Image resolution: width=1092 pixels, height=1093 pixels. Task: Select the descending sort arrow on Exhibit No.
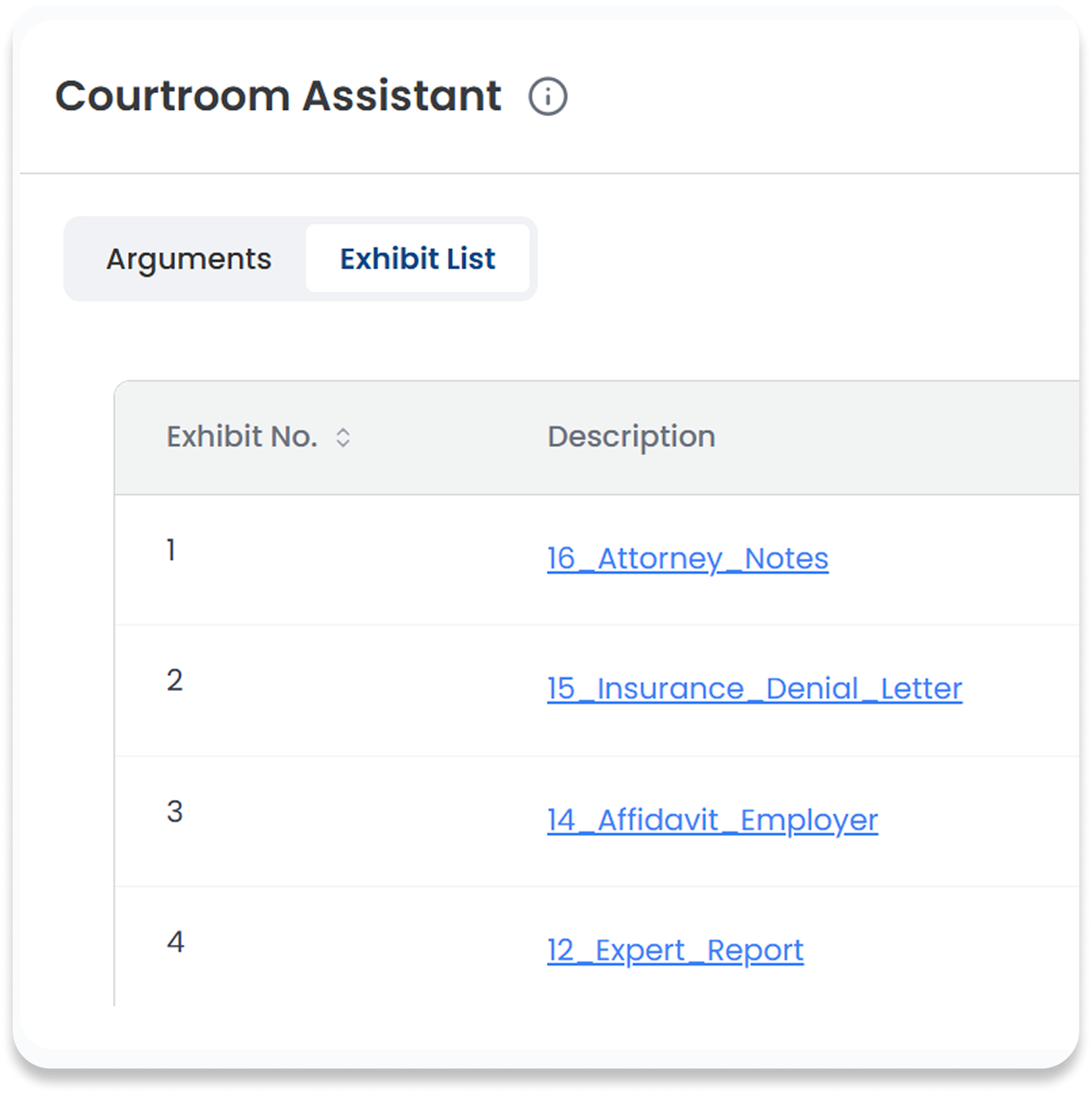pyautogui.click(x=342, y=442)
